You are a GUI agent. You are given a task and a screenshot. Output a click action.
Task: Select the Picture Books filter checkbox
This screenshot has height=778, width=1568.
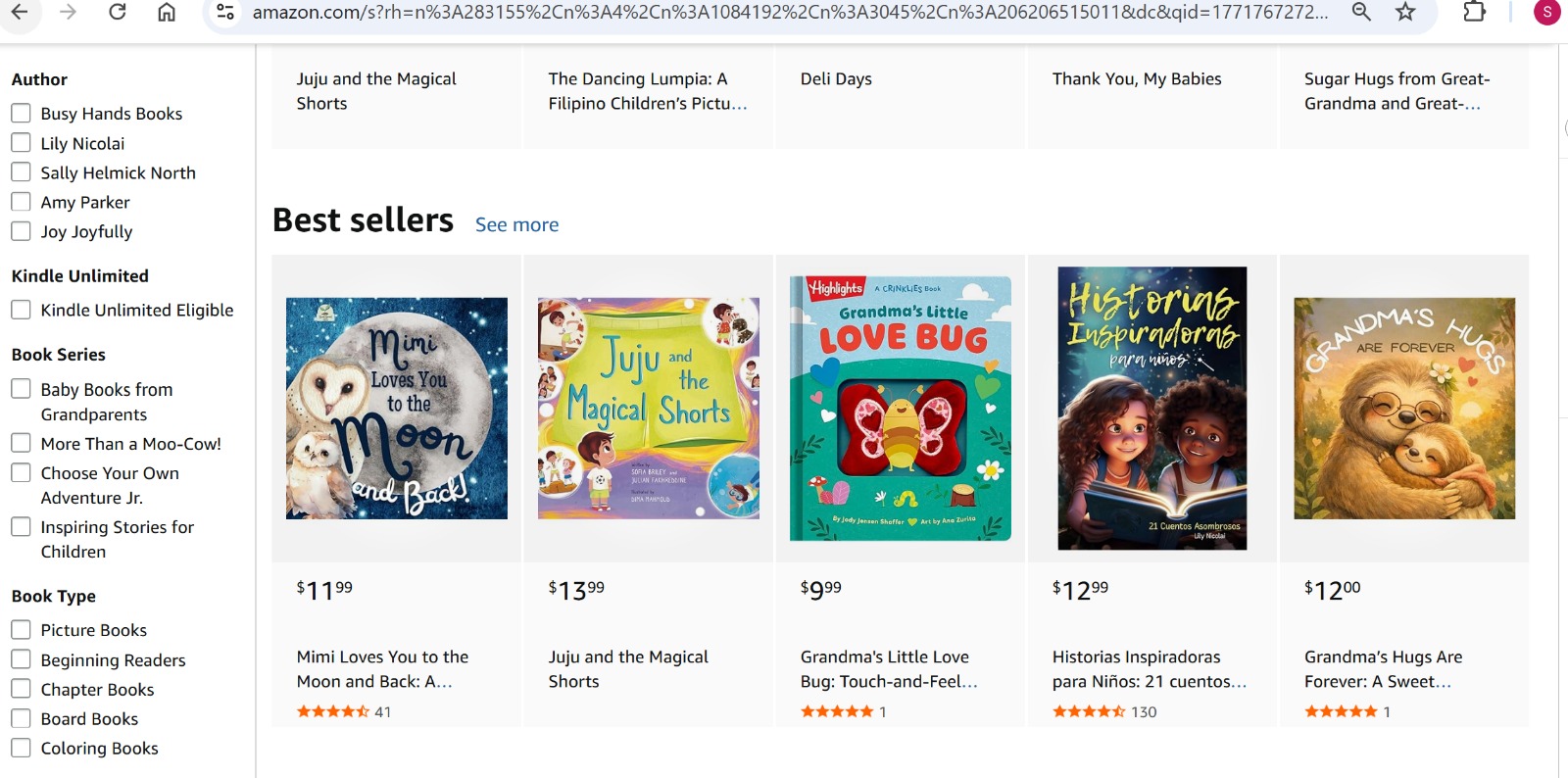pos(21,630)
